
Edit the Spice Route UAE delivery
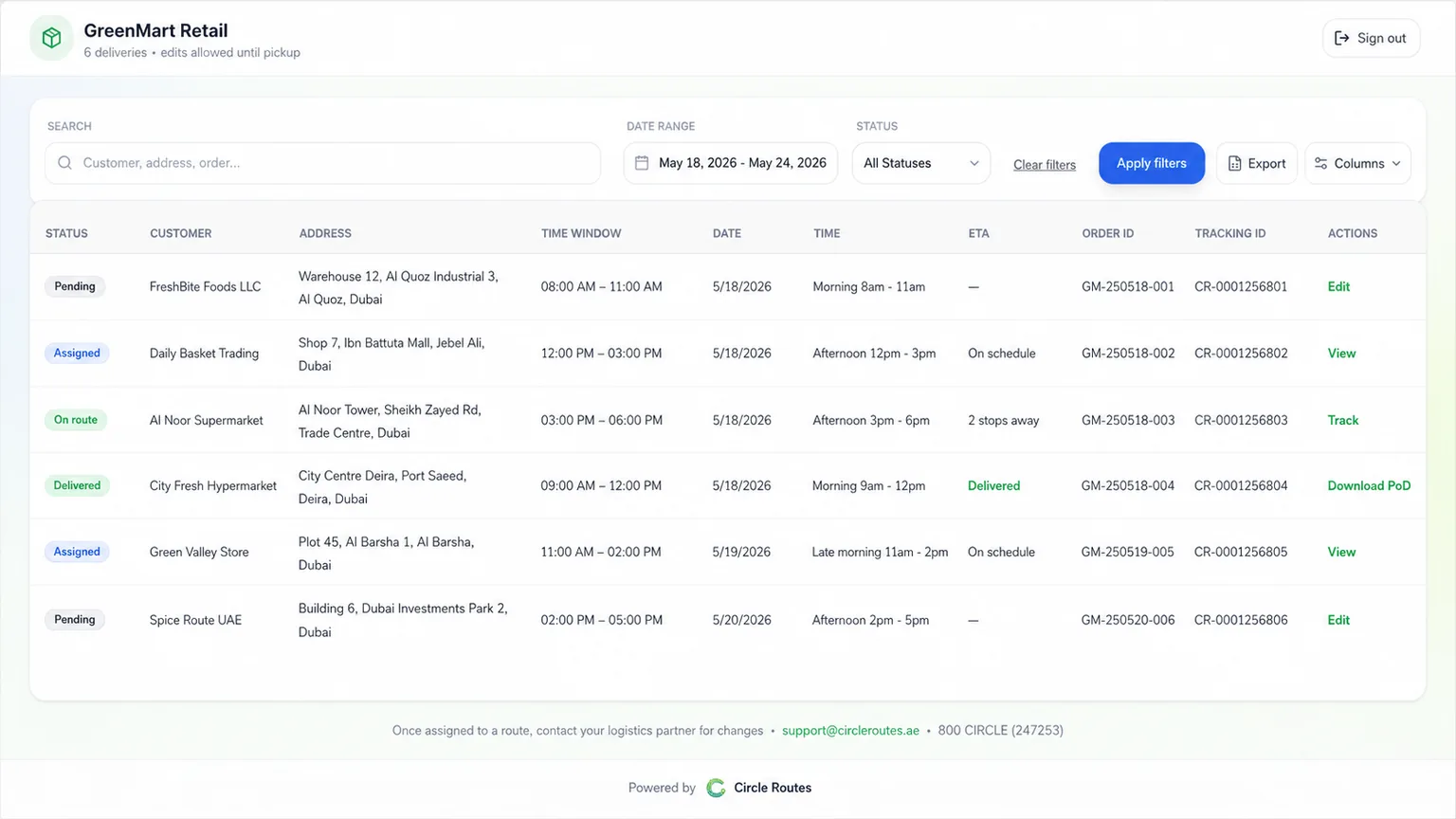coord(1338,620)
